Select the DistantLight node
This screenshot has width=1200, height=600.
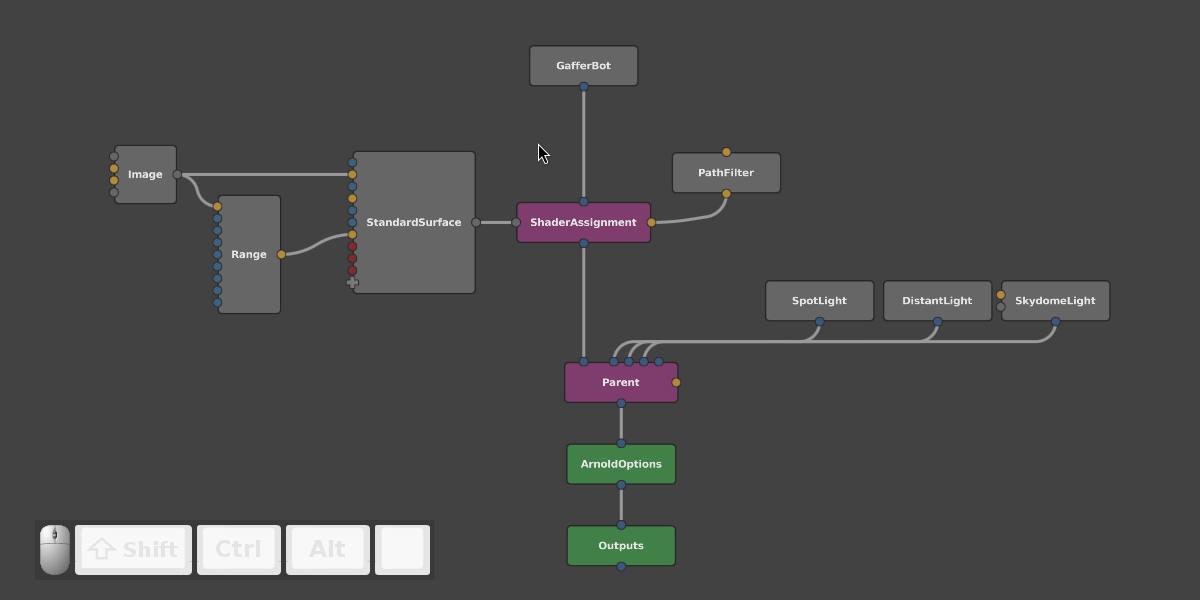938,301
